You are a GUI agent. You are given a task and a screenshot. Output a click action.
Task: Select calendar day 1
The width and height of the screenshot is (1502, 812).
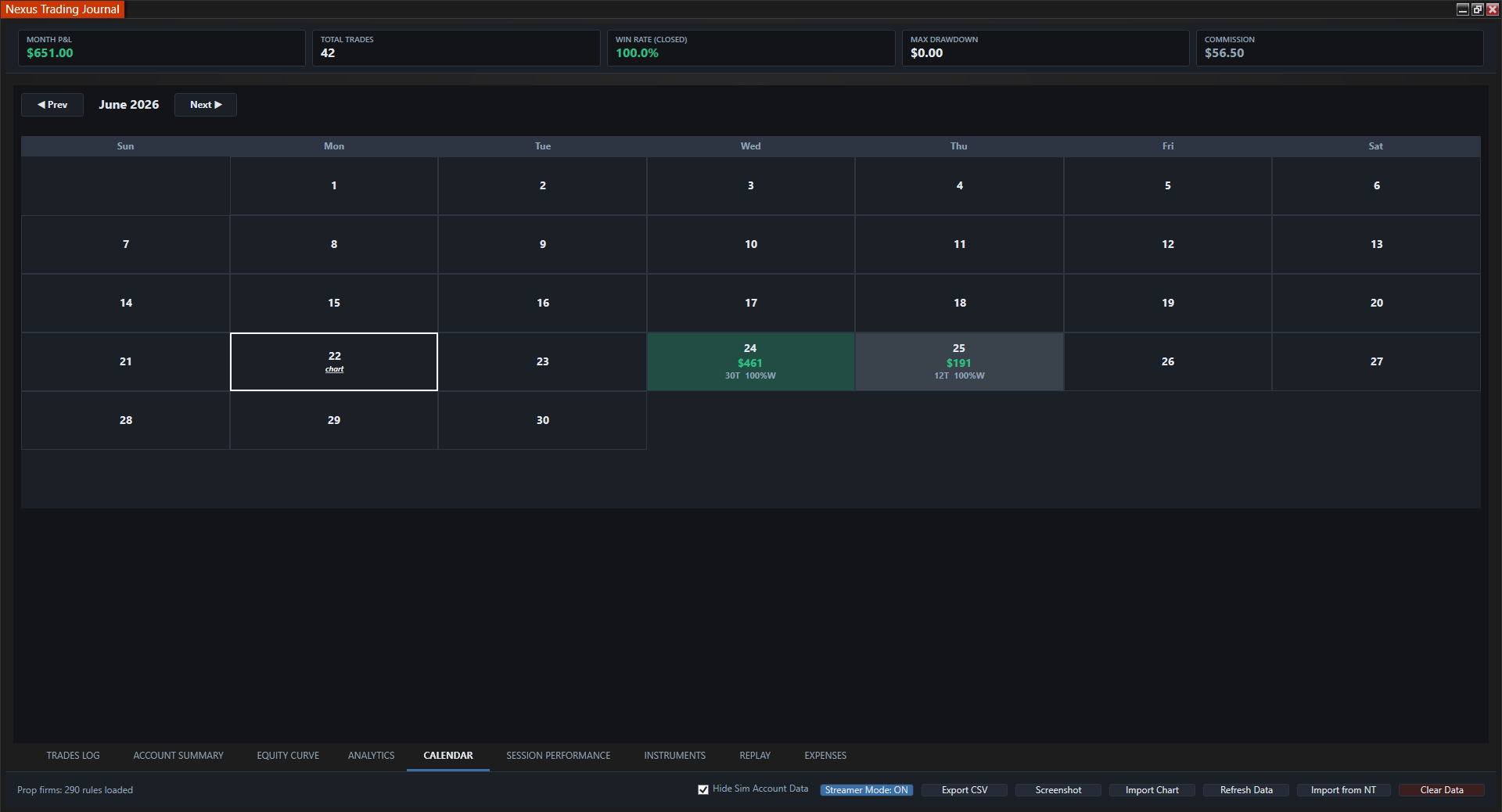coord(334,186)
